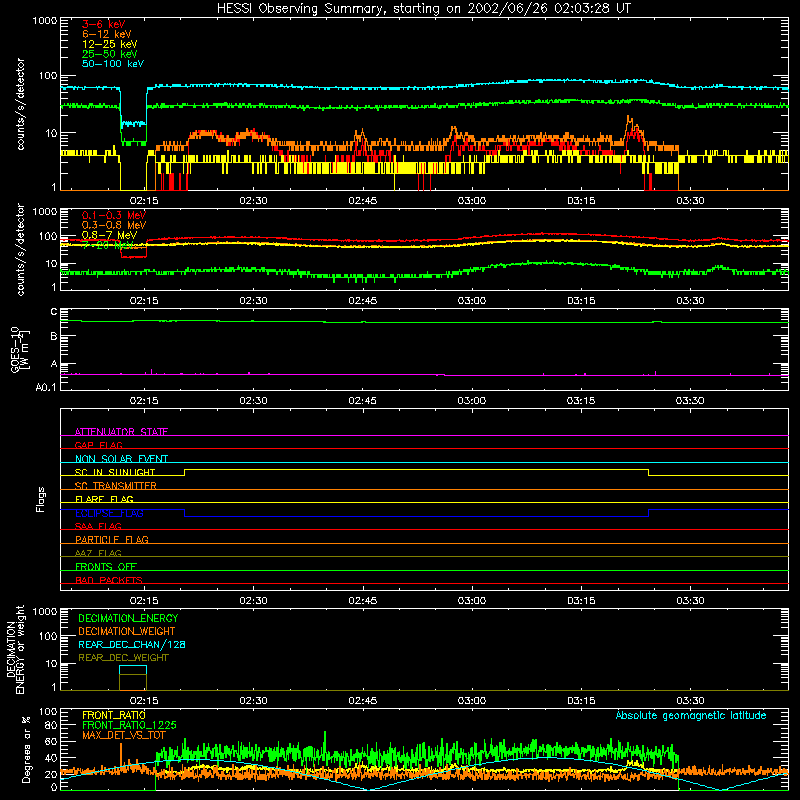Screen dimensions: 800x800
Task: Click the BAD_PACKETS flag label
Action: (109, 580)
